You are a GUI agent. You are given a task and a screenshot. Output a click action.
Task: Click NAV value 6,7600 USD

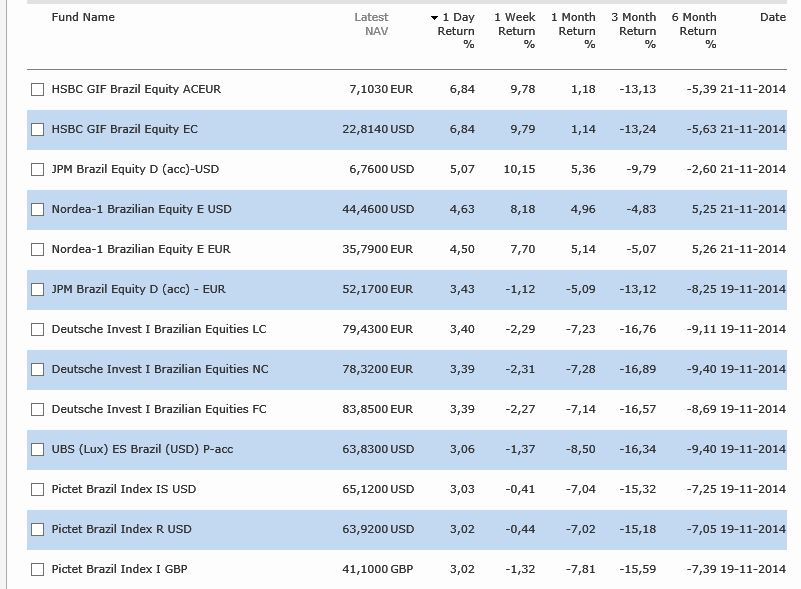382,169
